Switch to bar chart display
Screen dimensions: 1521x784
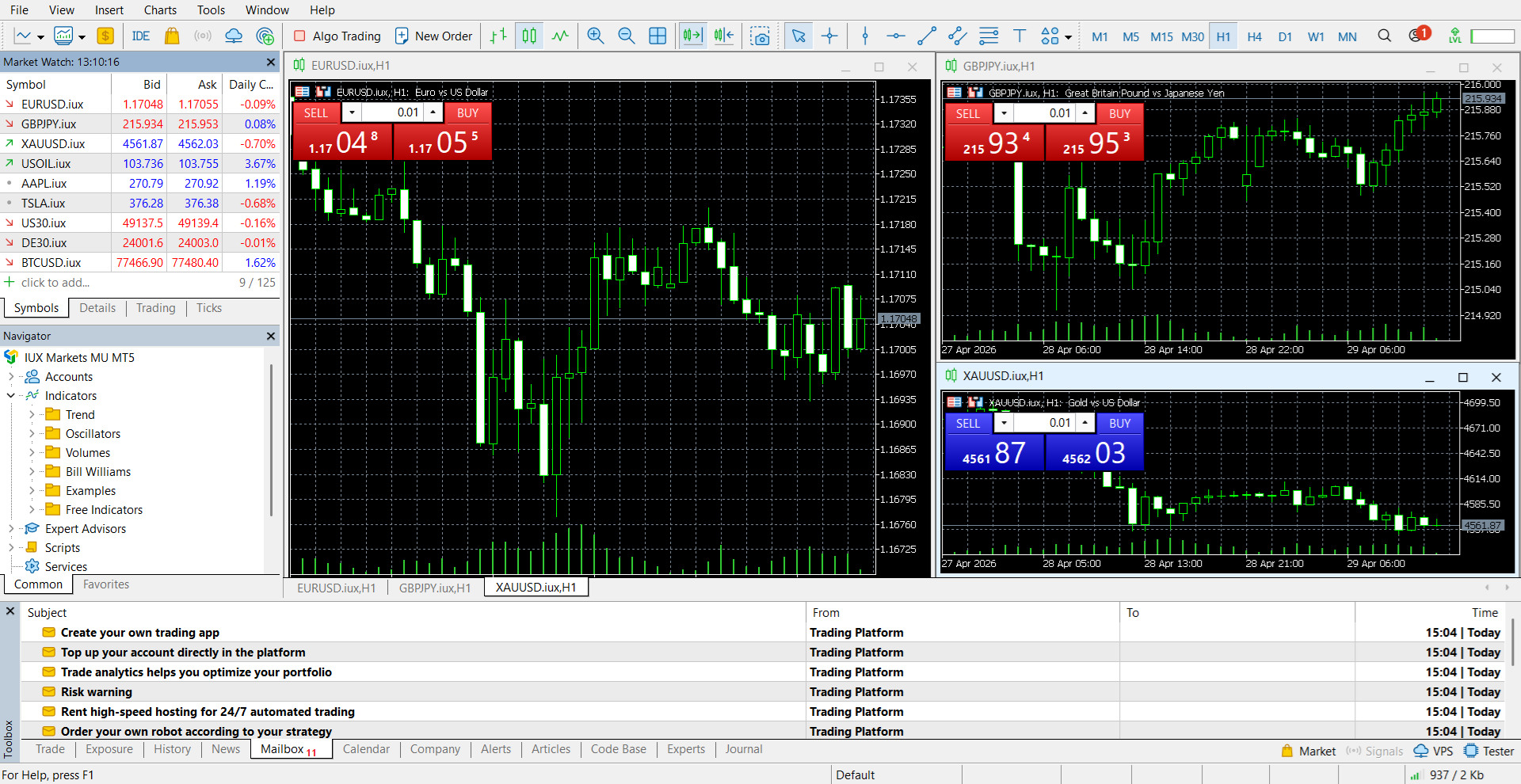click(x=498, y=36)
